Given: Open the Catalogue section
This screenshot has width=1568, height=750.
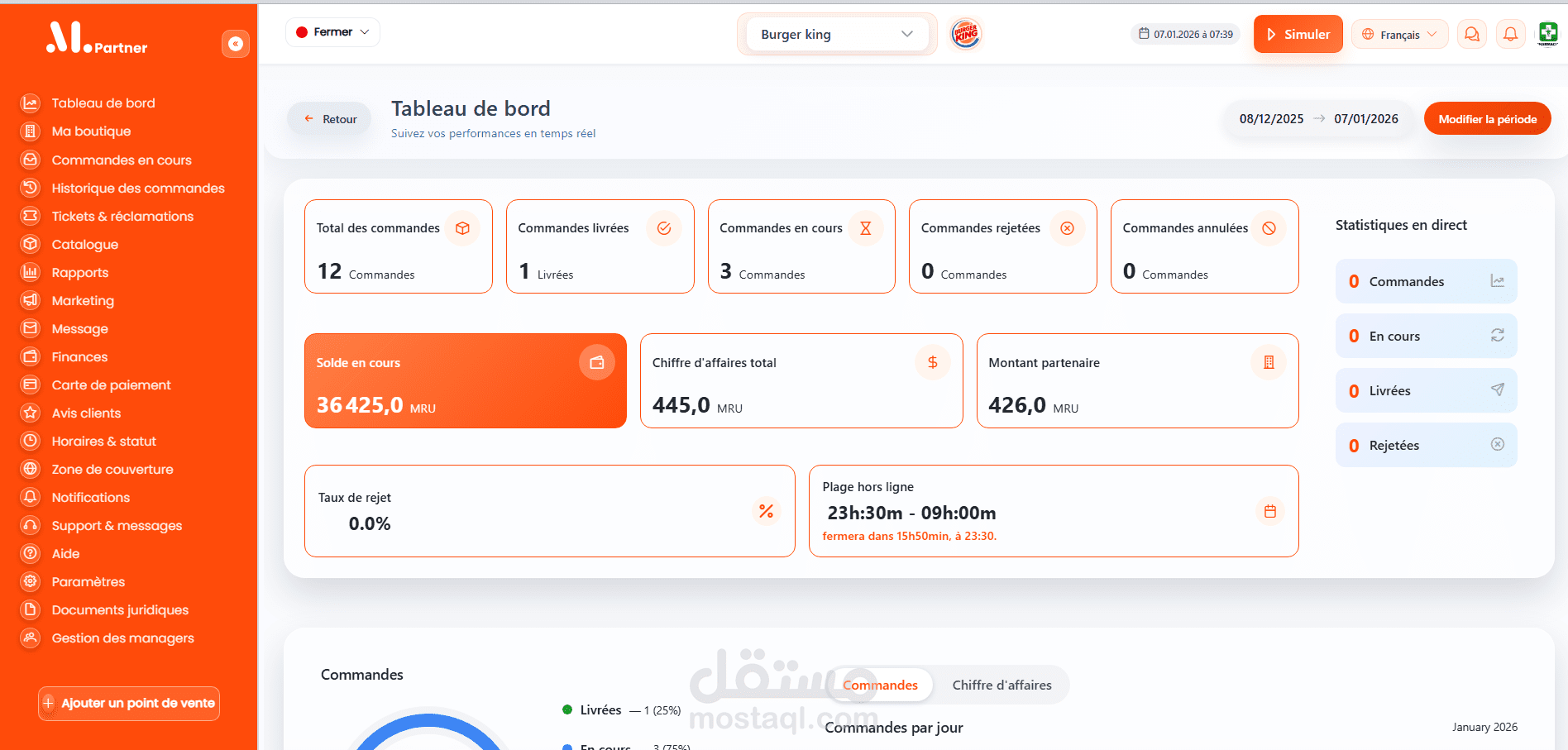Looking at the screenshot, I should coord(85,244).
